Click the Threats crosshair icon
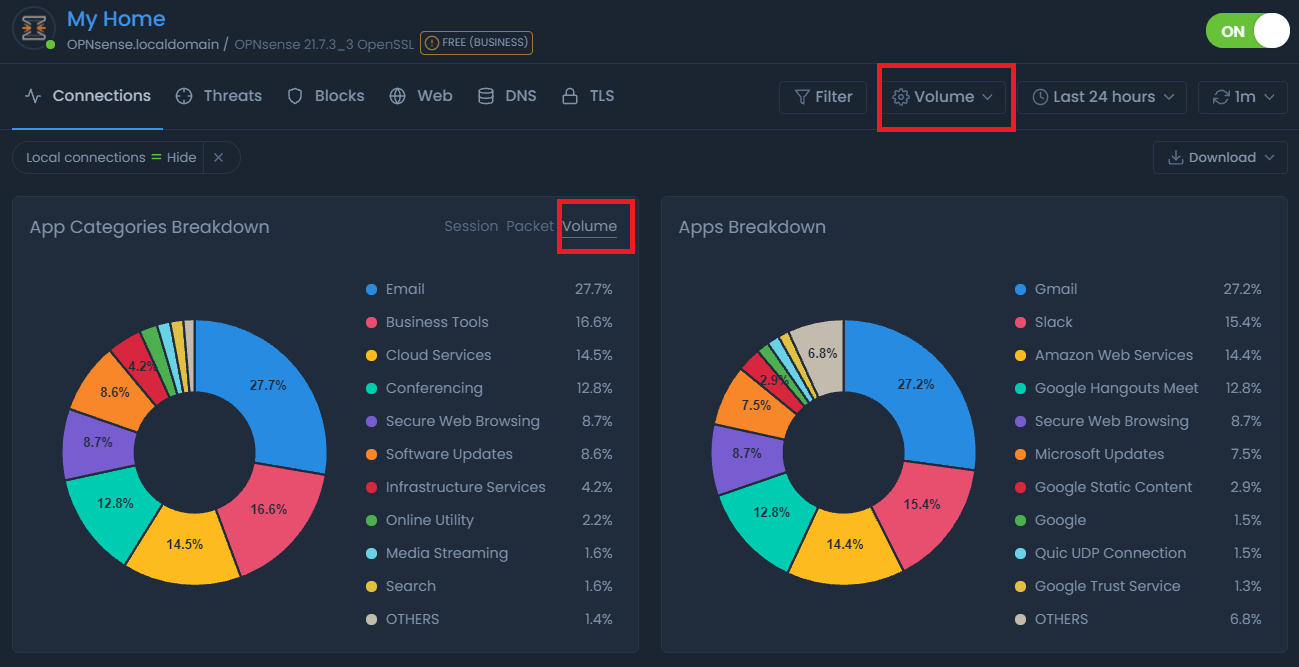1299x667 pixels. (184, 96)
